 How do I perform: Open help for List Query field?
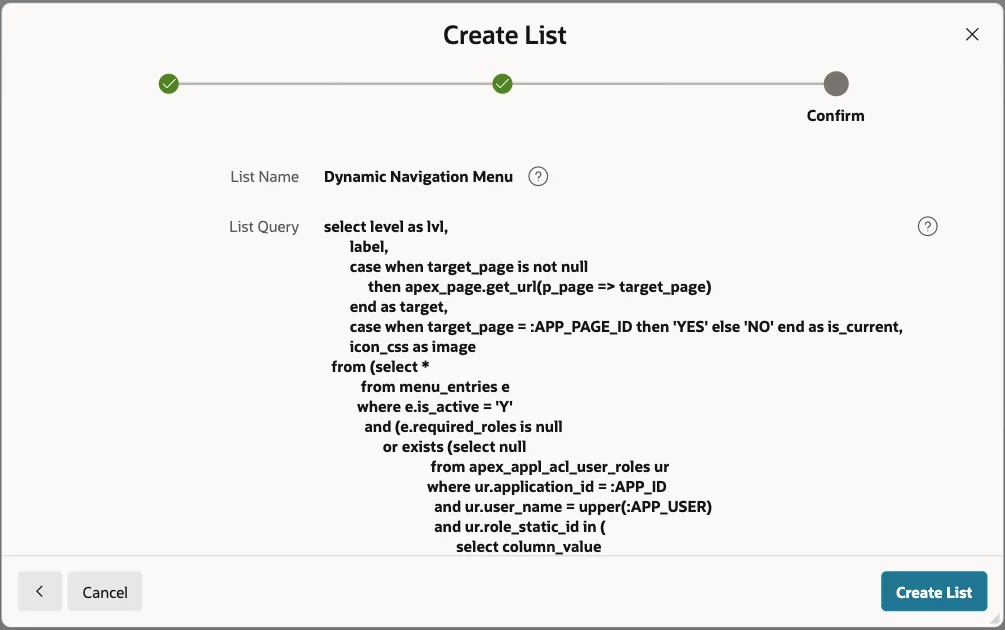927,226
